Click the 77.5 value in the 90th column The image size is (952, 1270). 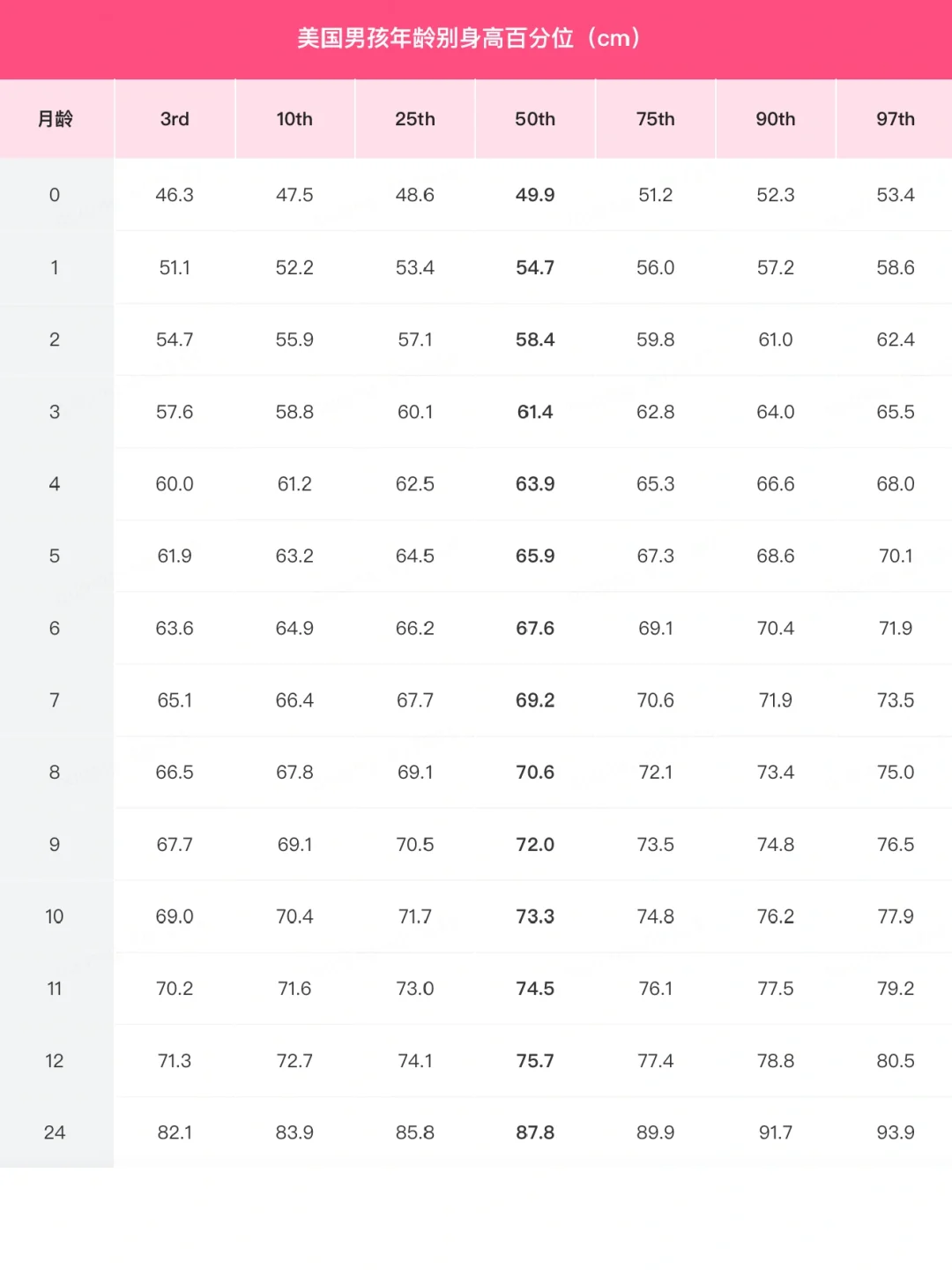point(776,989)
